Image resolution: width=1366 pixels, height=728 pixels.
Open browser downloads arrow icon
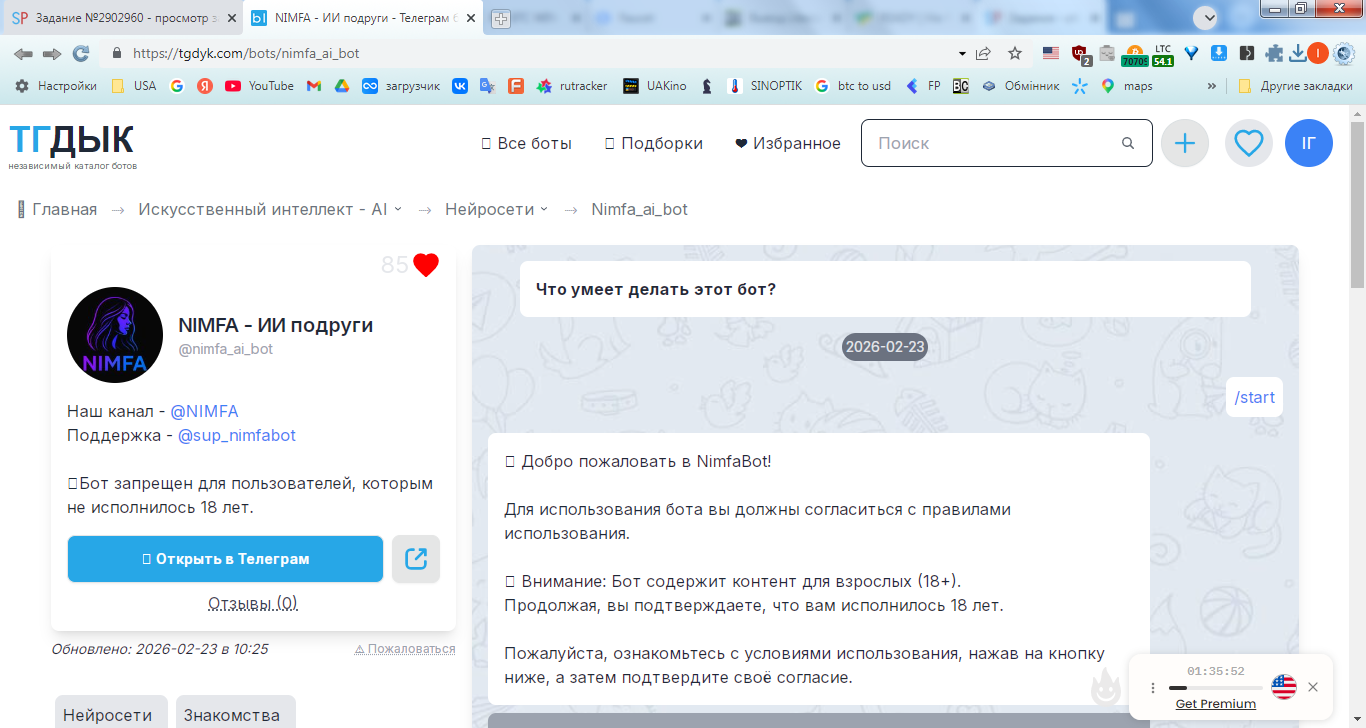[1297, 53]
